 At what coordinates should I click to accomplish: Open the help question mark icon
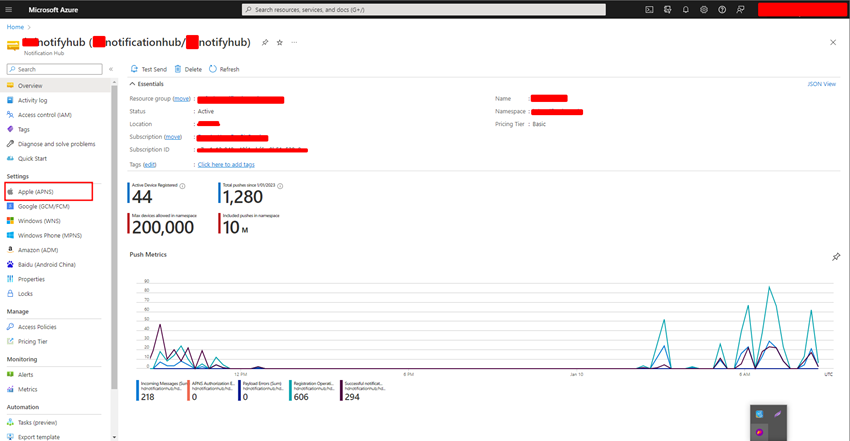(x=722, y=10)
